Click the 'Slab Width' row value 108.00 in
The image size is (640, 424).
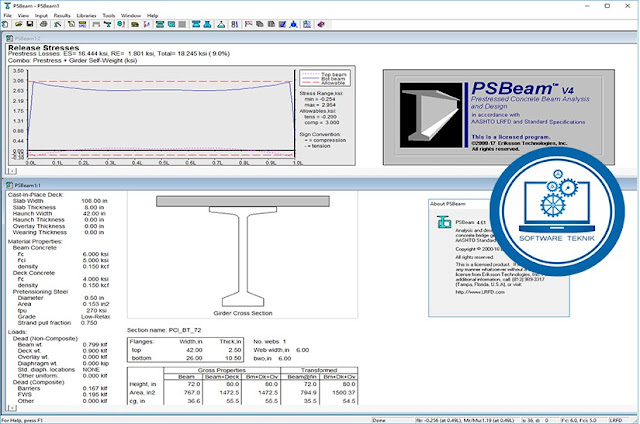point(94,201)
